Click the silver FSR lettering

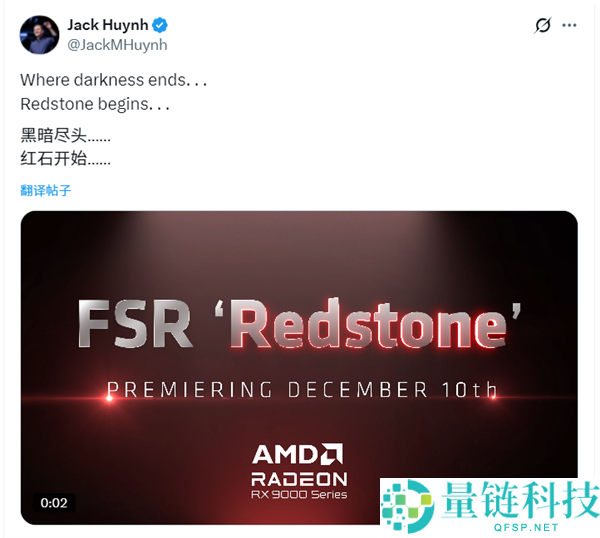(x=135, y=324)
